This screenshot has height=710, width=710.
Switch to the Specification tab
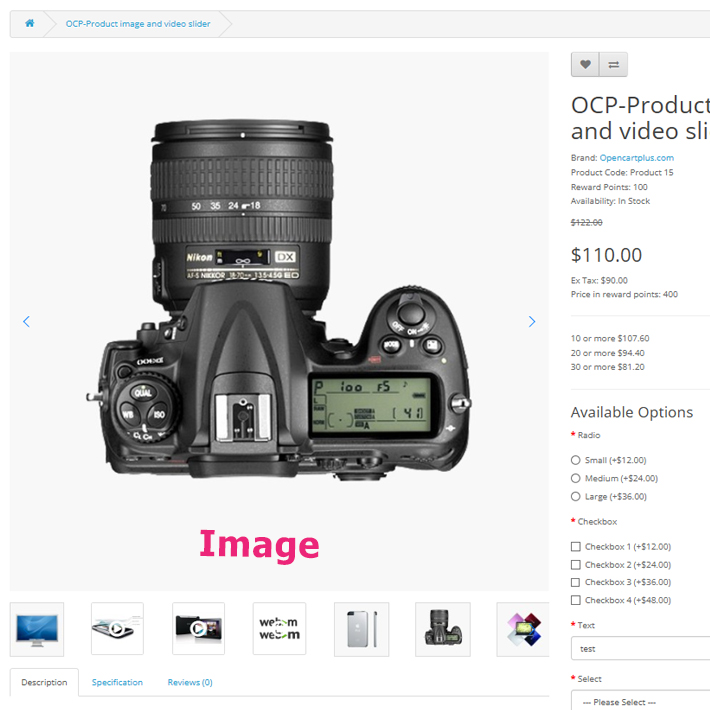click(x=117, y=682)
